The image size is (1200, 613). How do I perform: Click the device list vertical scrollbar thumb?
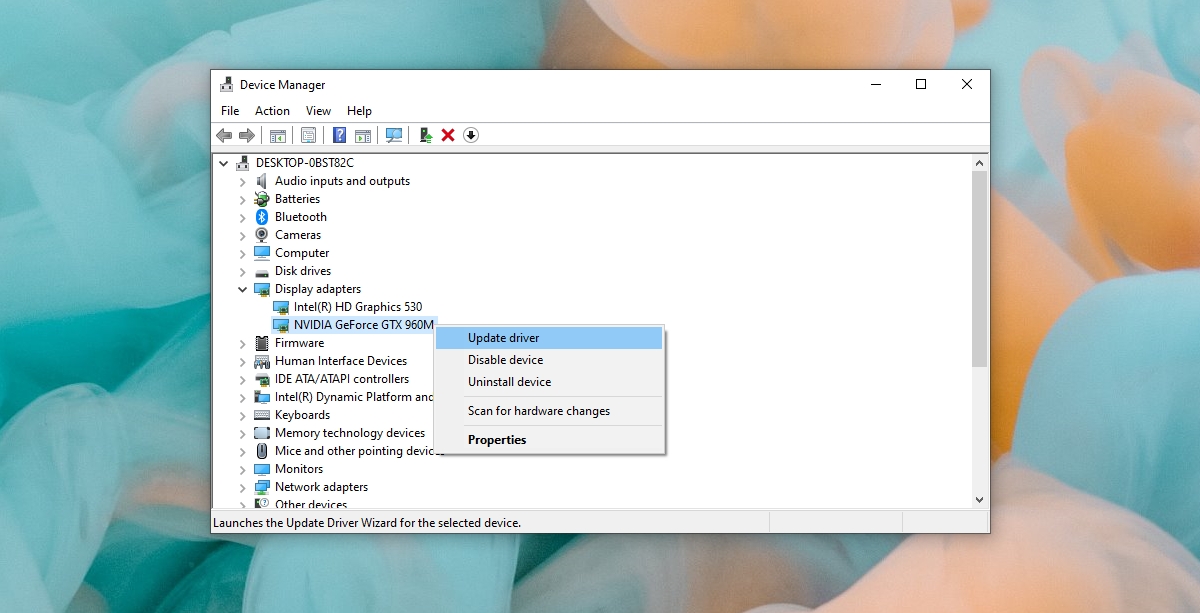tap(979, 268)
